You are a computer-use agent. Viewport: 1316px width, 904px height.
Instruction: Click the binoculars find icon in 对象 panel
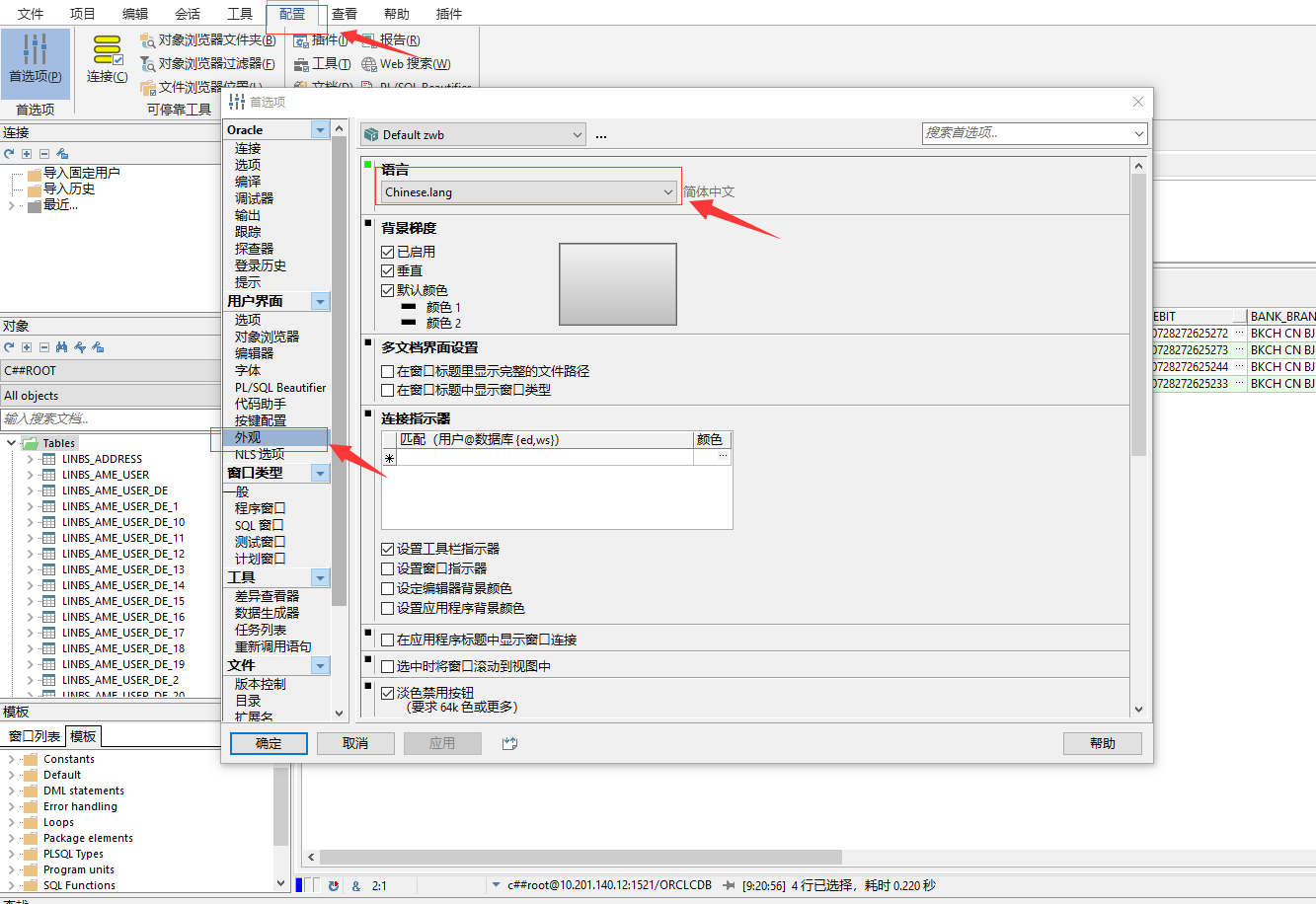pos(62,347)
